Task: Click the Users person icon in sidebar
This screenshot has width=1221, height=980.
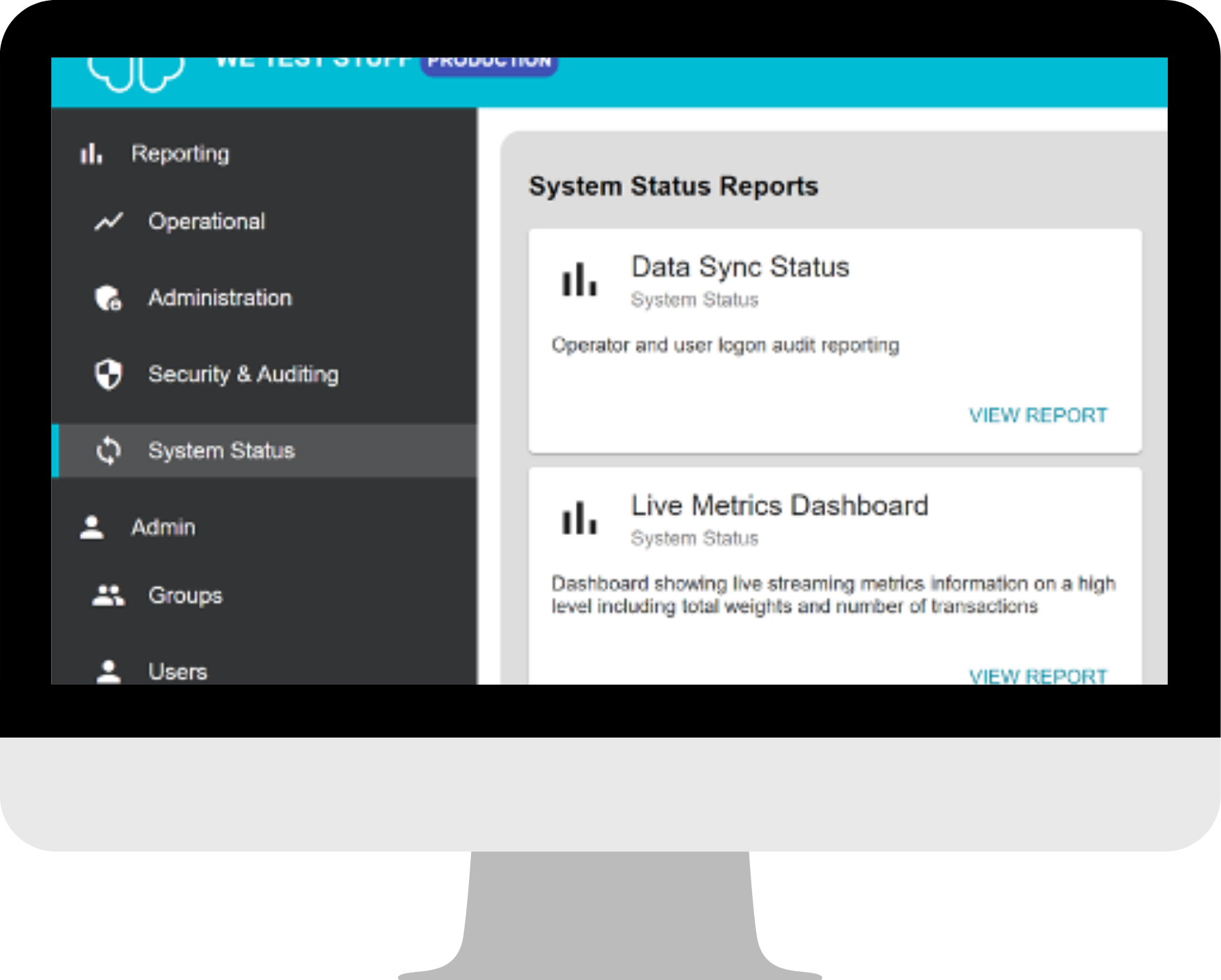Action: pyautogui.click(x=108, y=671)
